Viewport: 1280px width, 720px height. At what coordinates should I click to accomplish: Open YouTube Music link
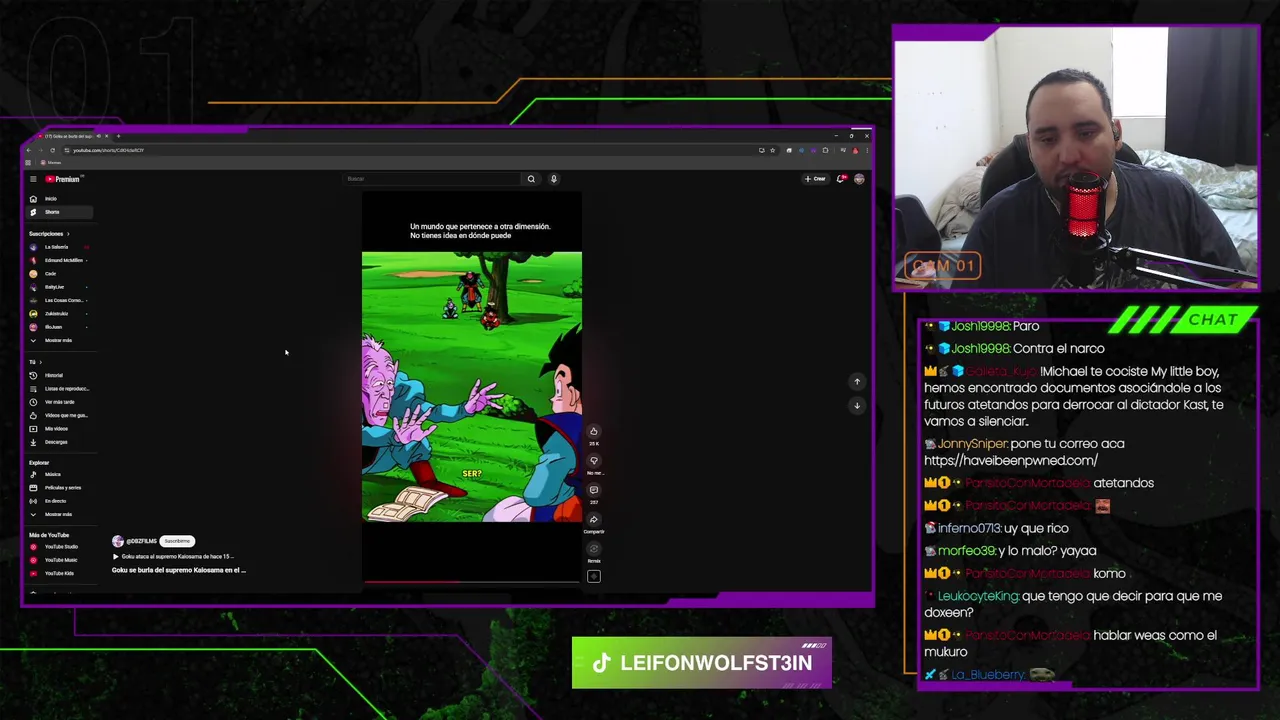[x=60, y=560]
